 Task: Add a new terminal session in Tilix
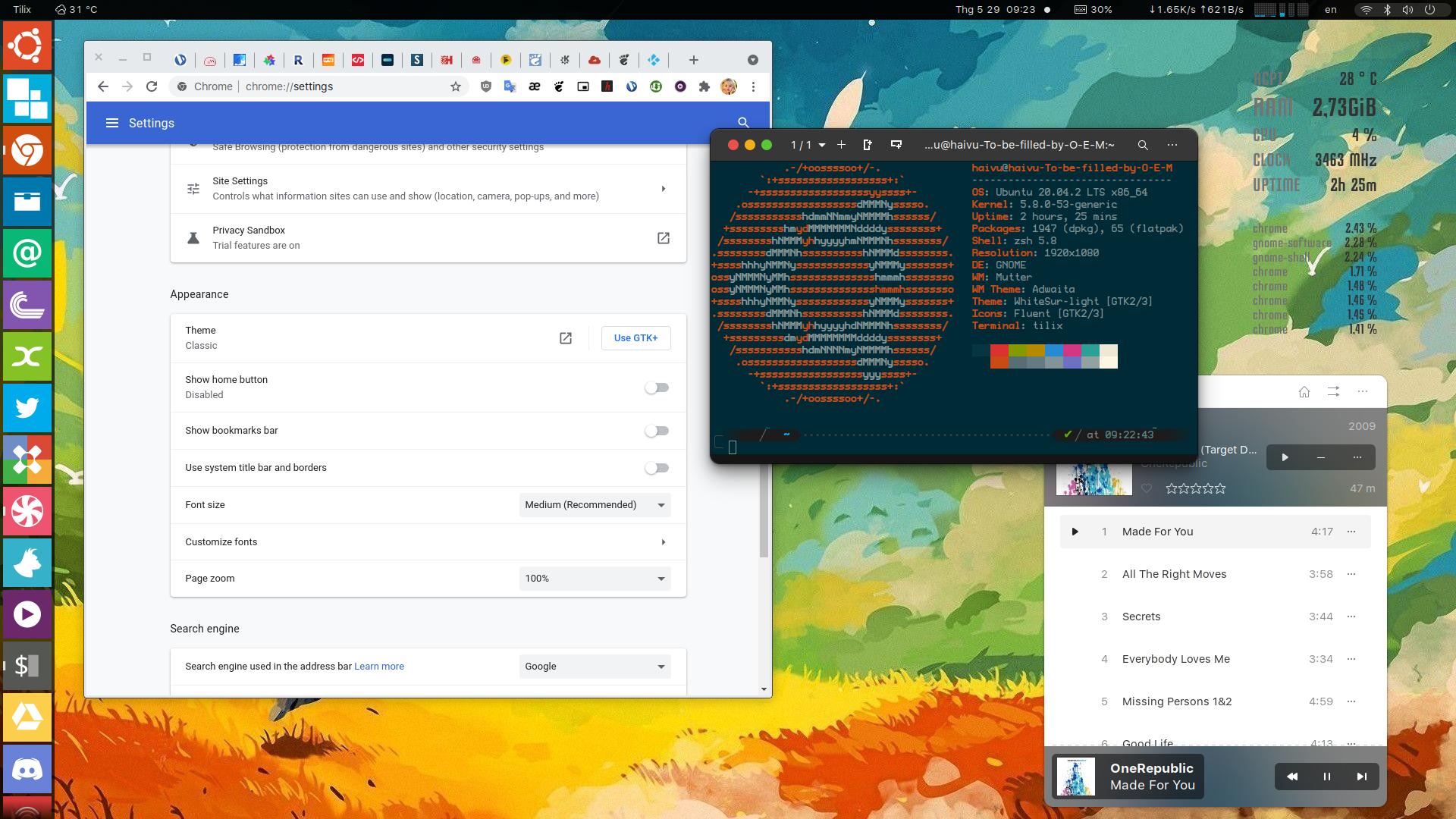click(x=841, y=145)
